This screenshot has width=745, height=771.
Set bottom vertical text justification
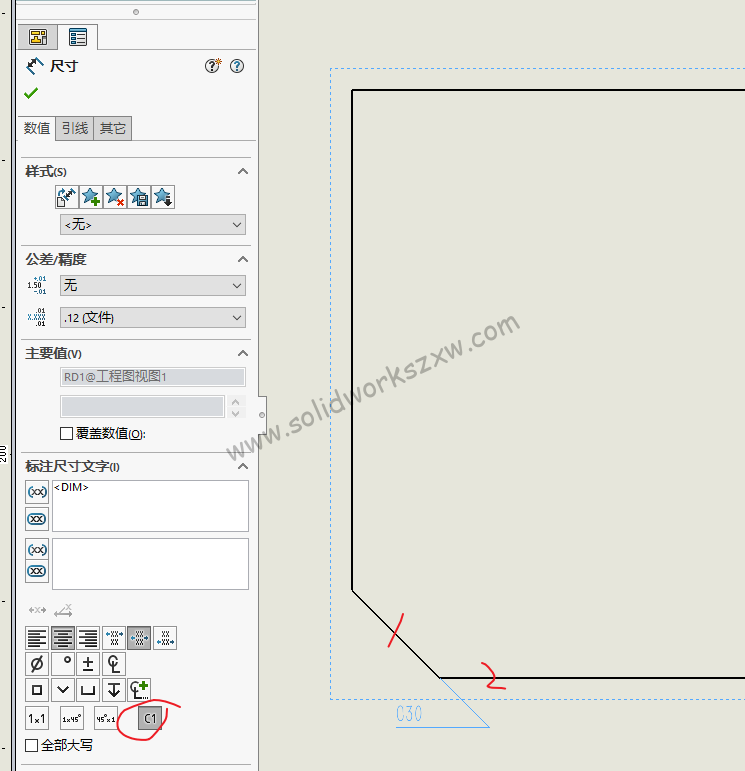(x=165, y=638)
